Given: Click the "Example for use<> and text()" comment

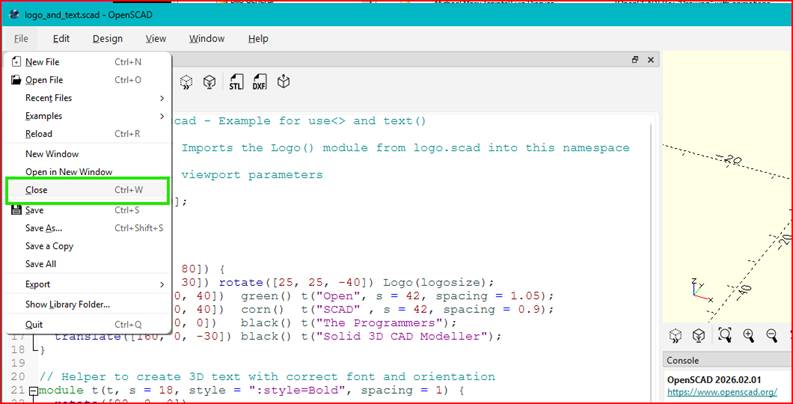Looking at the screenshot, I should click(x=322, y=121).
